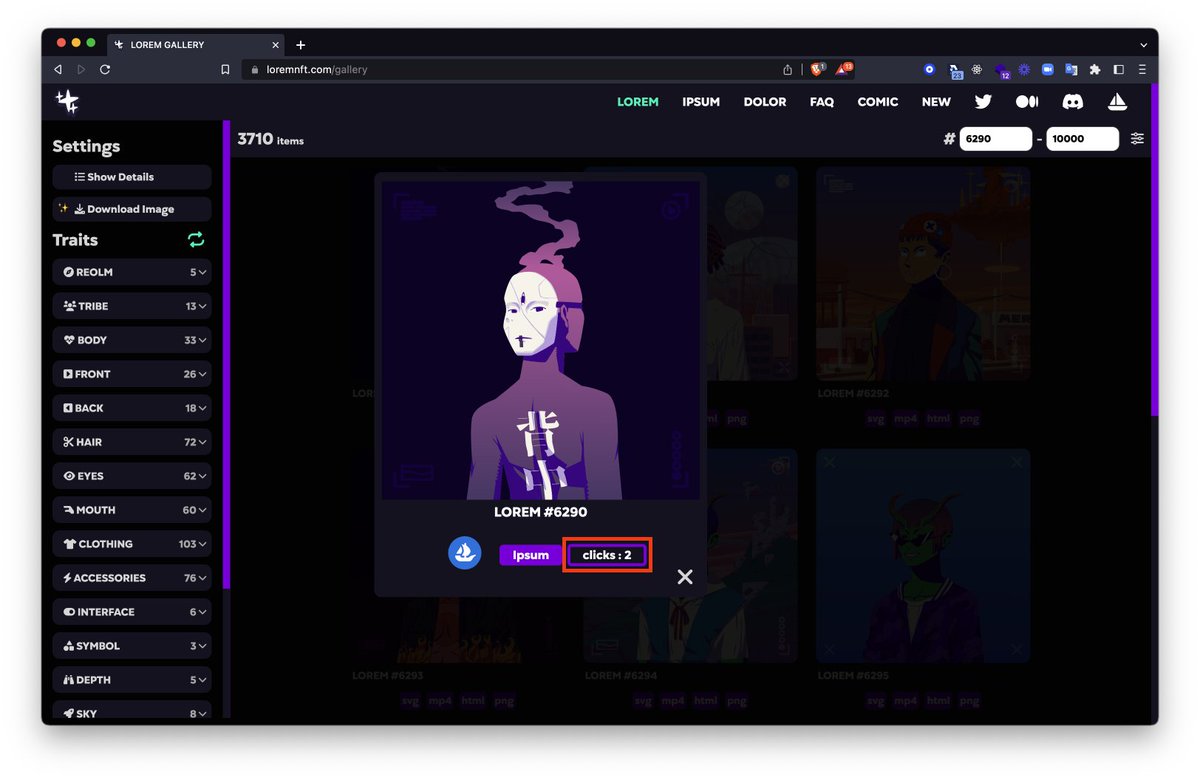The width and height of the screenshot is (1200, 780).
Task: Expand the EYES trait filter
Action: 132,476
